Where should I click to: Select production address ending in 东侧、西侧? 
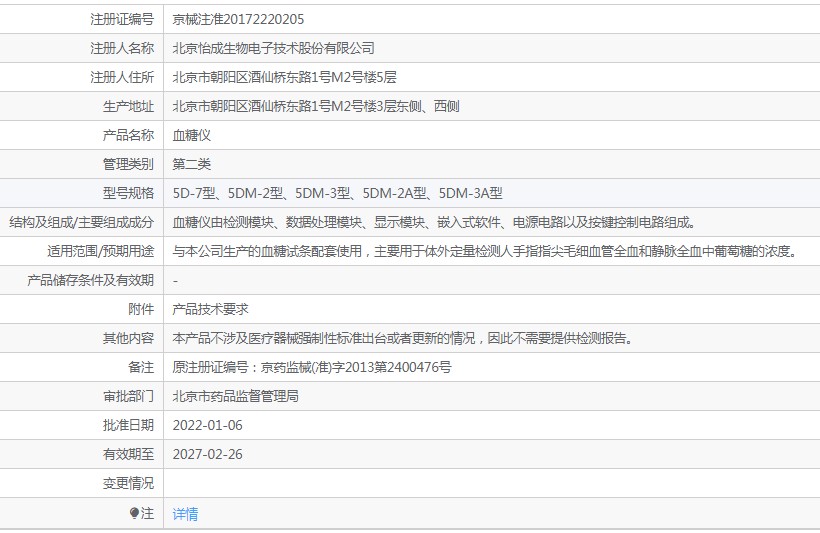coord(316,106)
